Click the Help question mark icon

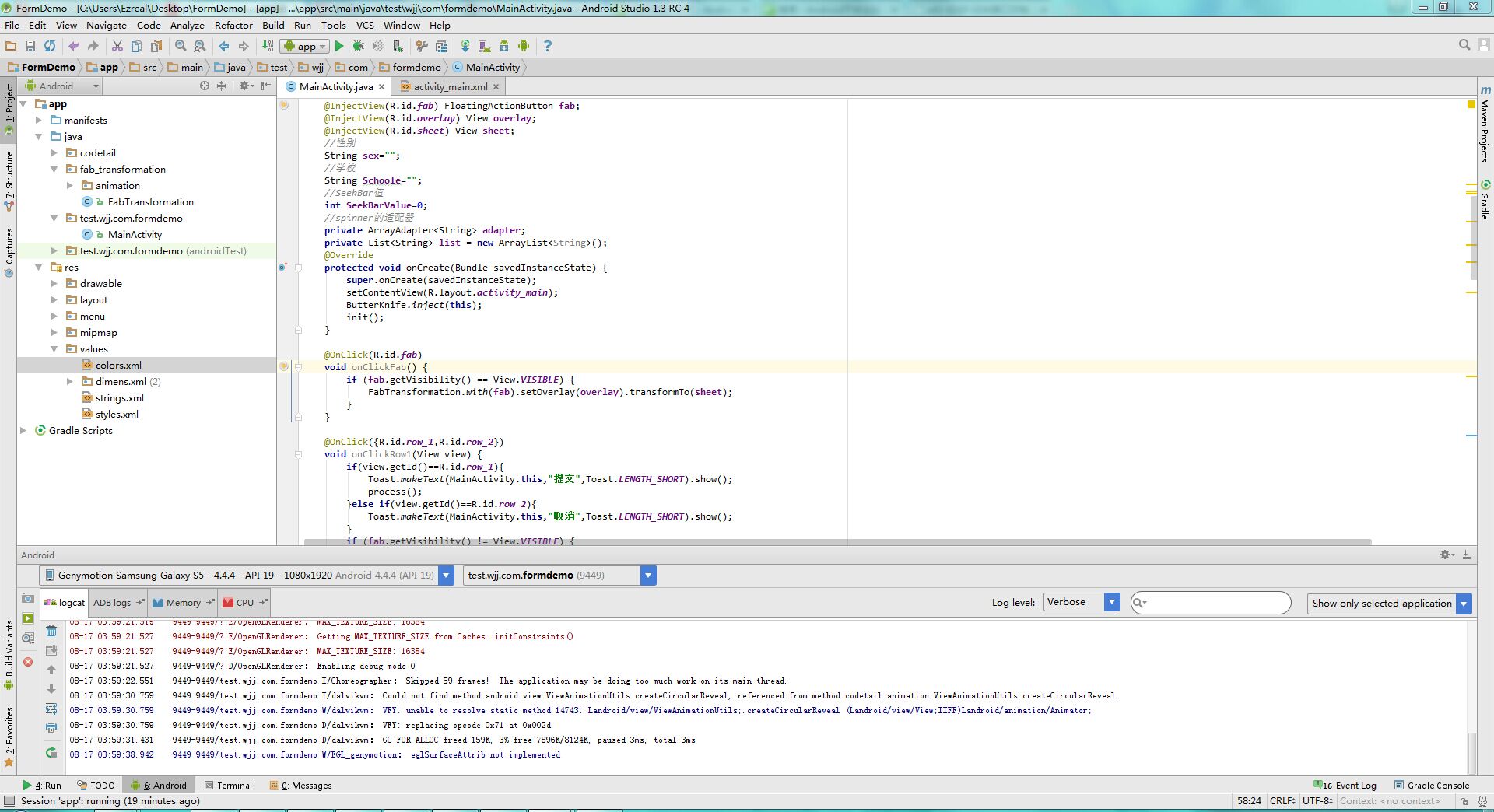[x=547, y=46]
